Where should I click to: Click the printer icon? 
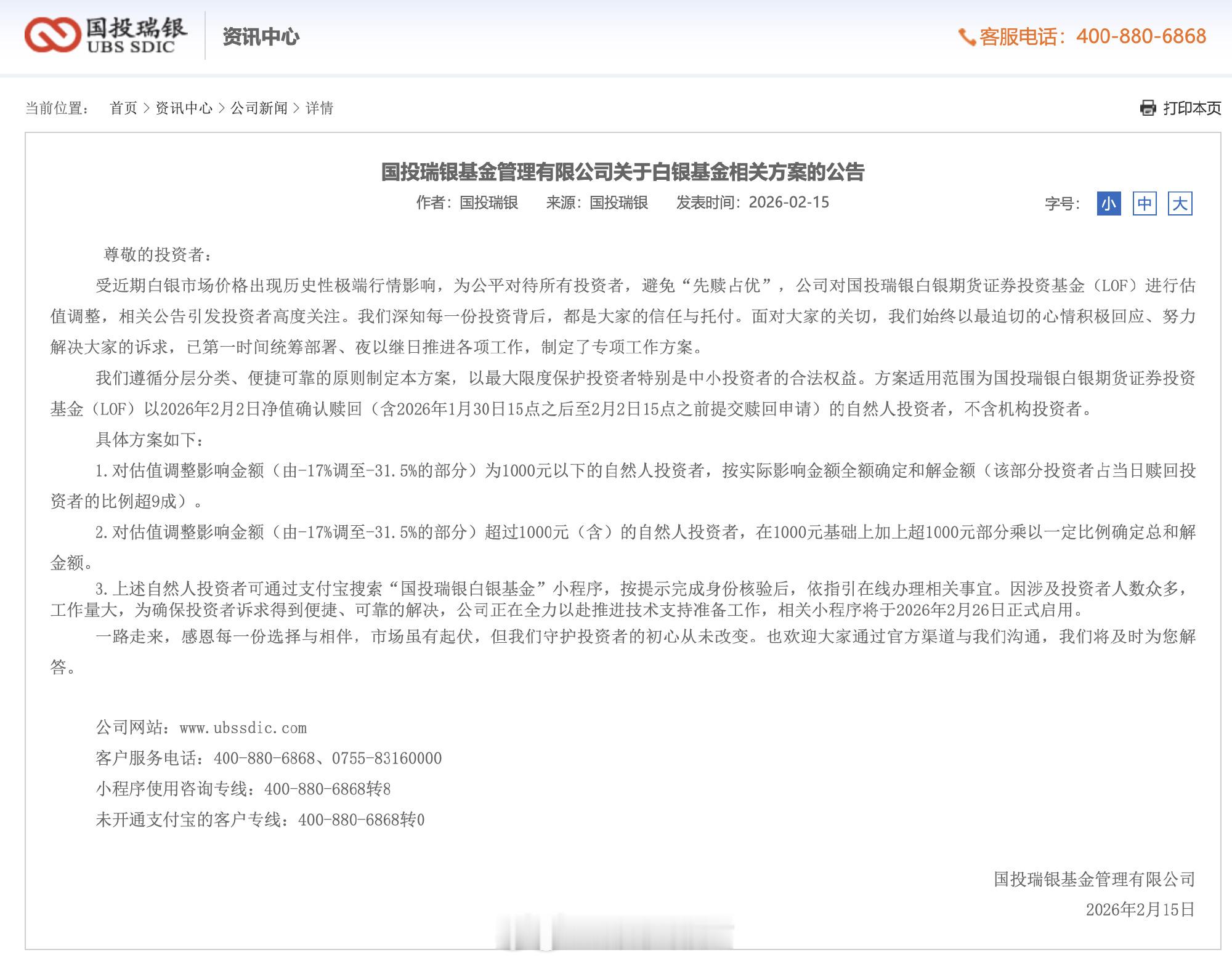tap(1148, 108)
